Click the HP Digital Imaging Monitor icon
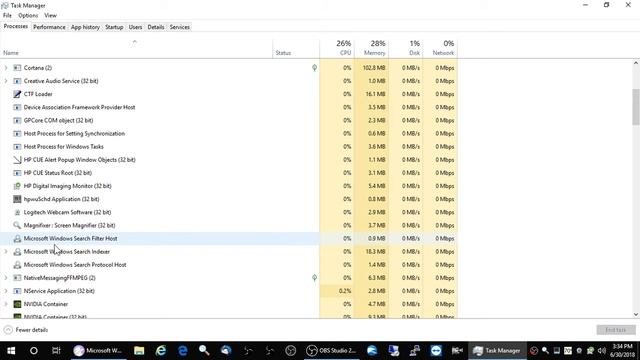This screenshot has height=360, width=640. click(17, 186)
